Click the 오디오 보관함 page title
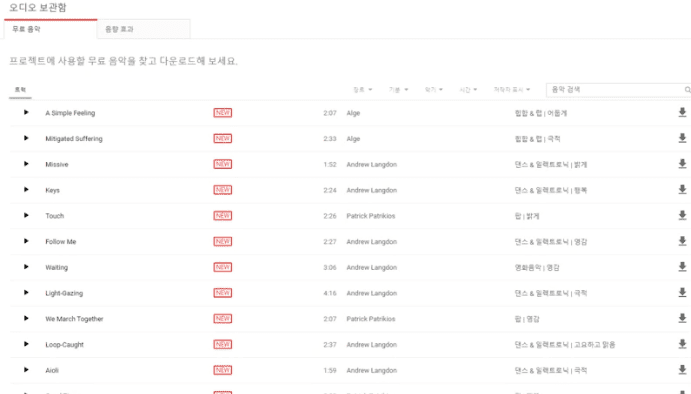Image resolution: width=691 pixels, height=394 pixels. (x=37, y=7)
